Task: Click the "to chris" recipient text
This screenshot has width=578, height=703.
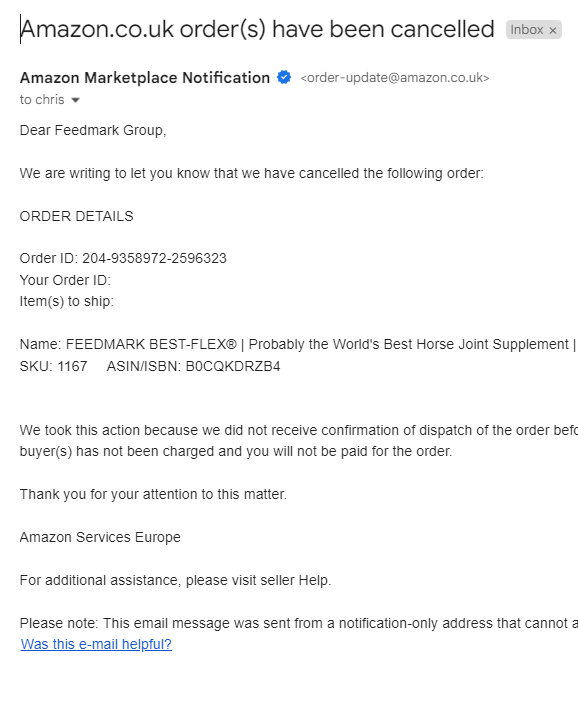Action: point(42,100)
